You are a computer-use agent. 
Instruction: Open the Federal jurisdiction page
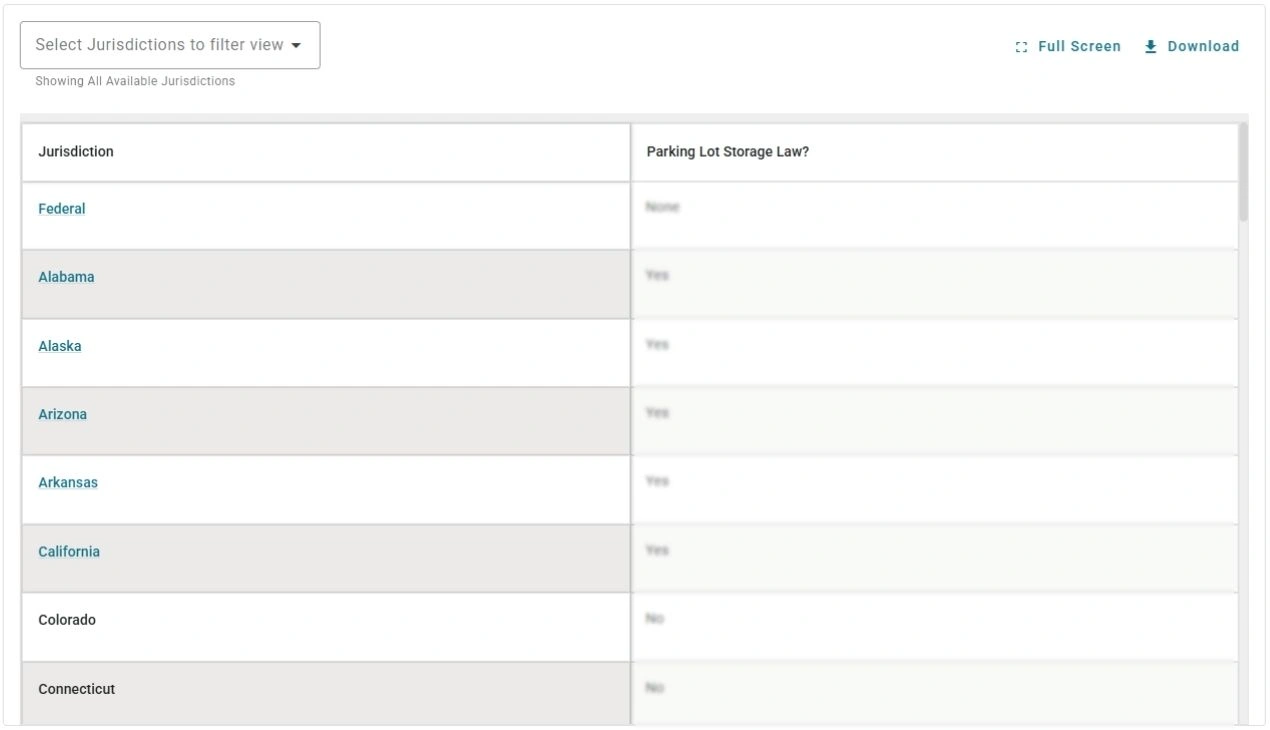[61, 208]
